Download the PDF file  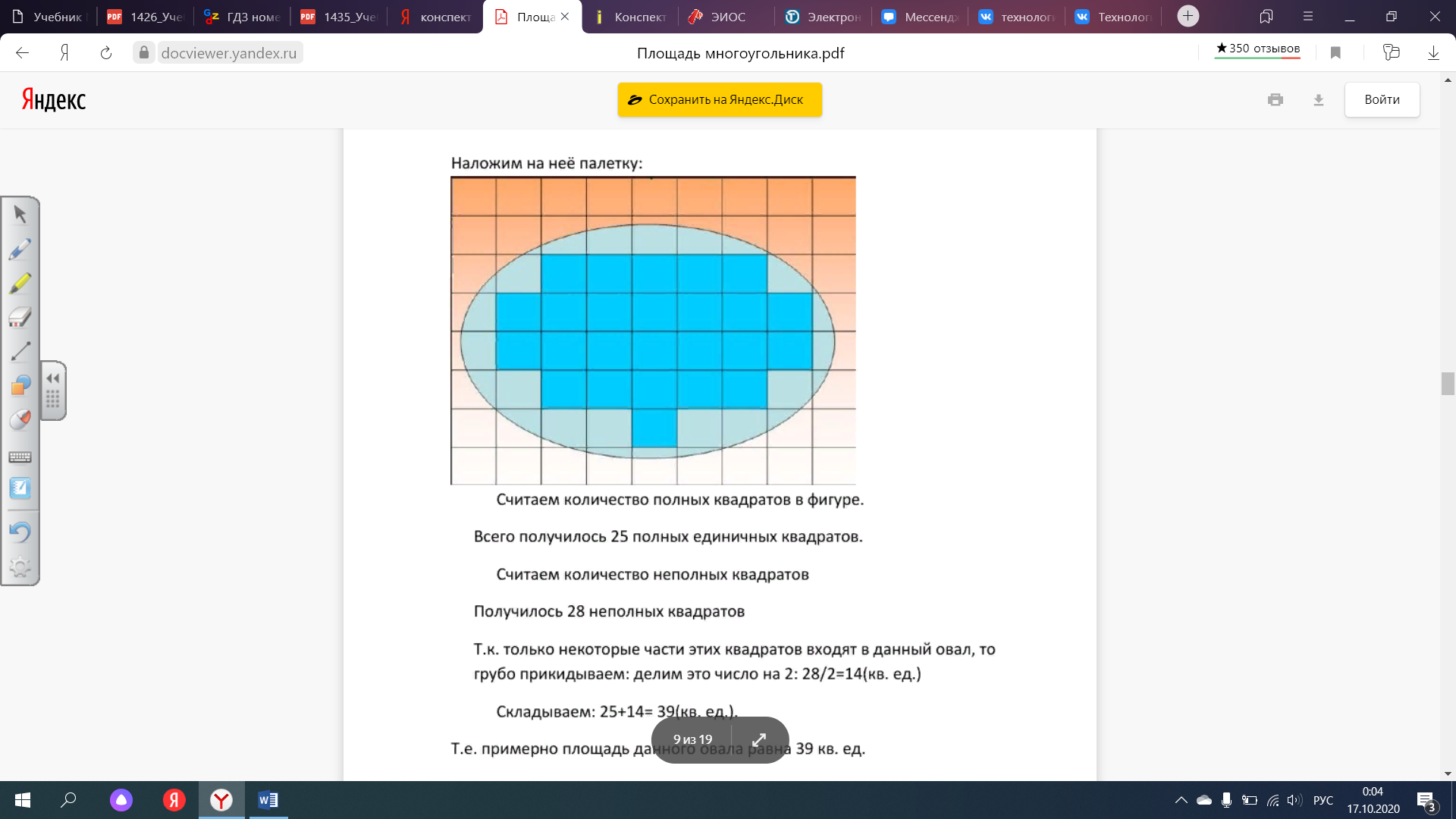pyautogui.click(x=1319, y=99)
